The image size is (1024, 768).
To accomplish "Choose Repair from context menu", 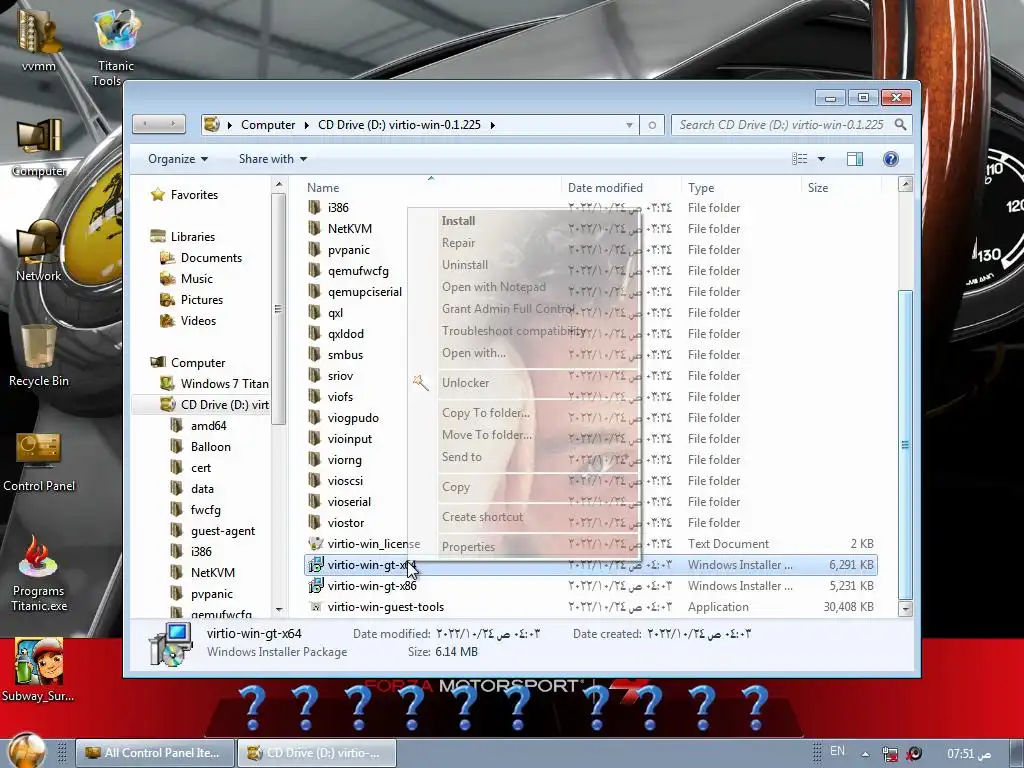I will (458, 243).
